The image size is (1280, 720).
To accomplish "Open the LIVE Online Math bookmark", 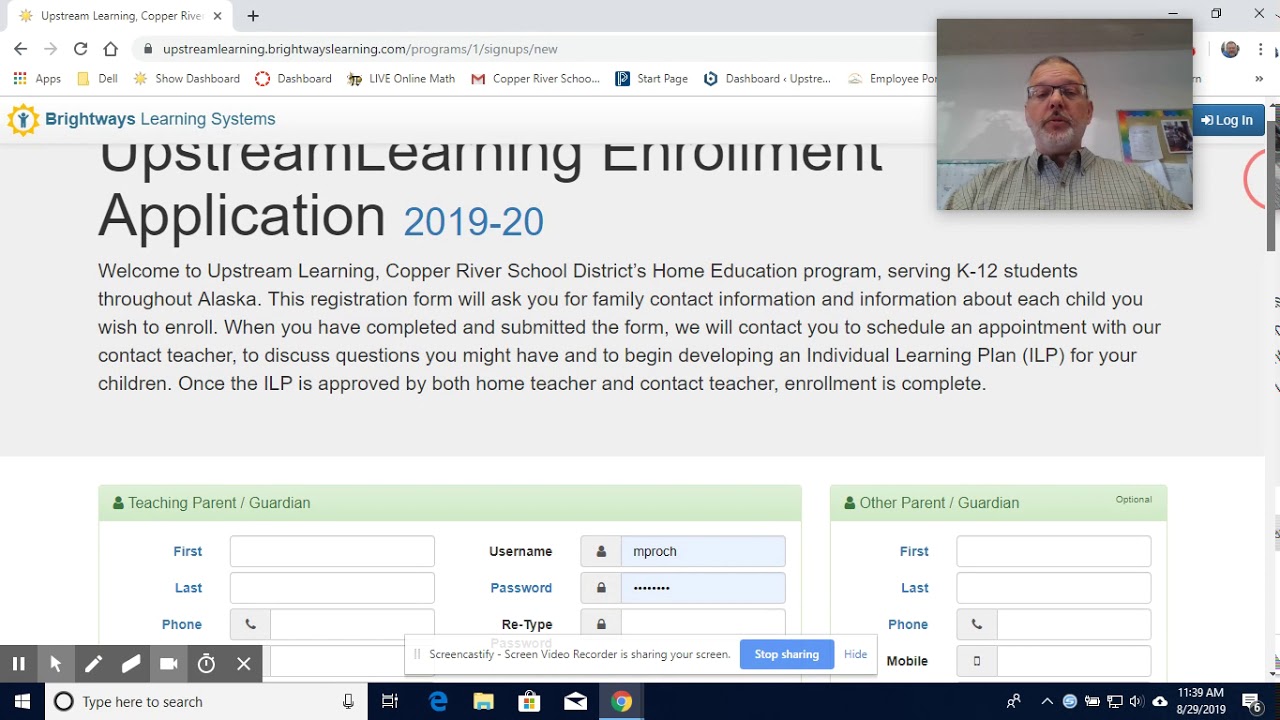I will [401, 79].
